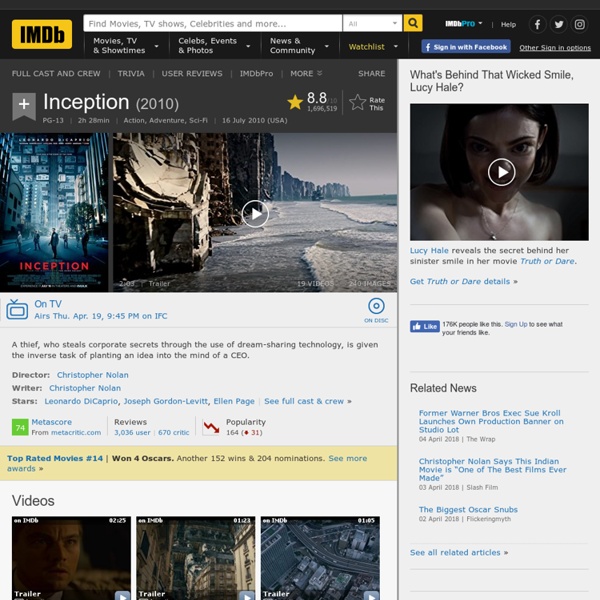Image resolution: width=600 pixels, height=600 pixels.
Task: Open Full Cast and Crew tab
Action: coord(56,73)
